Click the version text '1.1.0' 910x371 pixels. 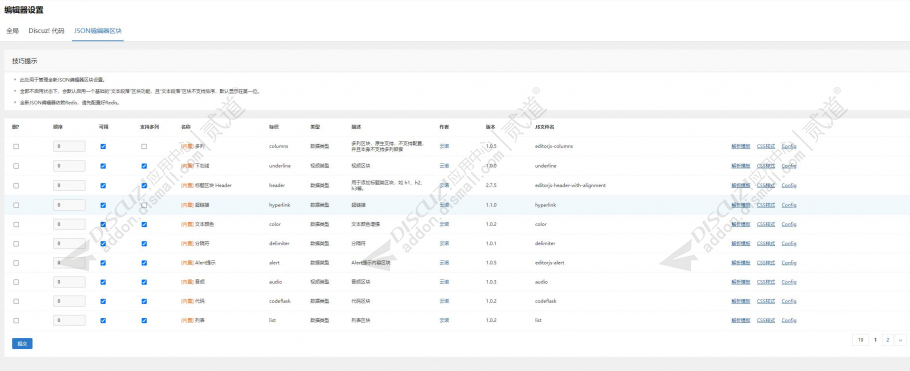[x=491, y=205]
